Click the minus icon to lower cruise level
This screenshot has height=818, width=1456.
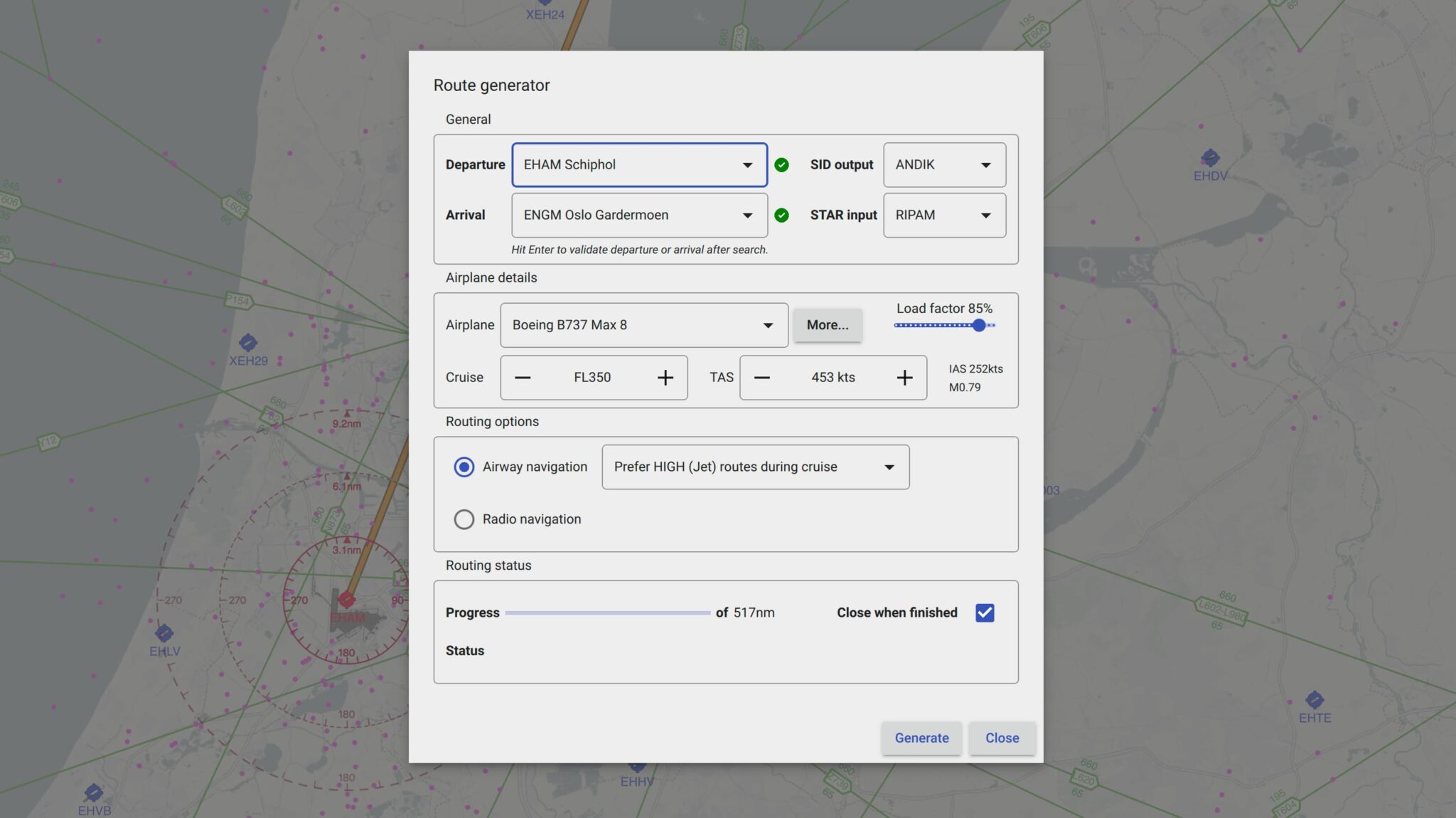click(523, 378)
